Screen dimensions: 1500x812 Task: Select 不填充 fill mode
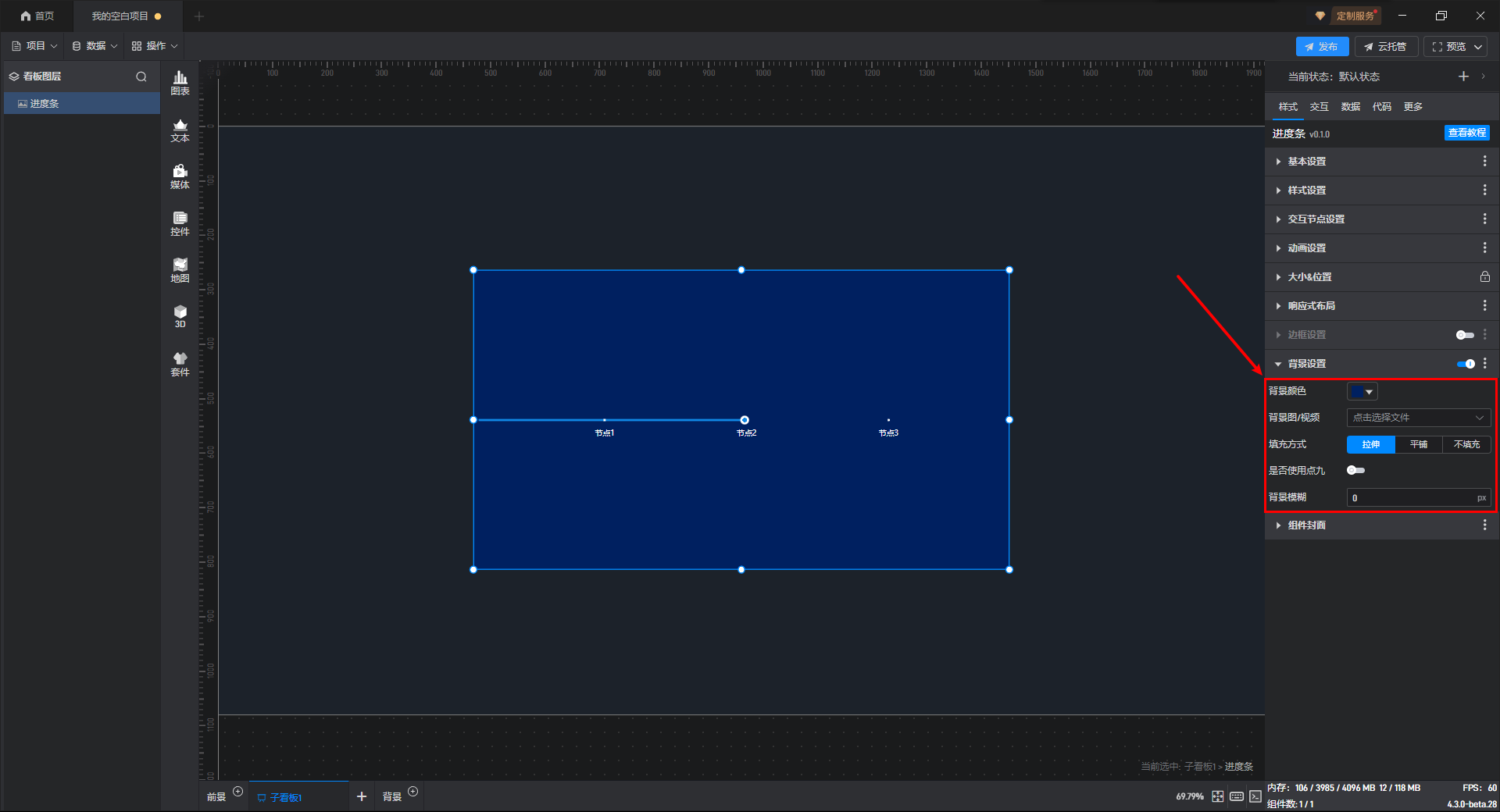[1466, 444]
